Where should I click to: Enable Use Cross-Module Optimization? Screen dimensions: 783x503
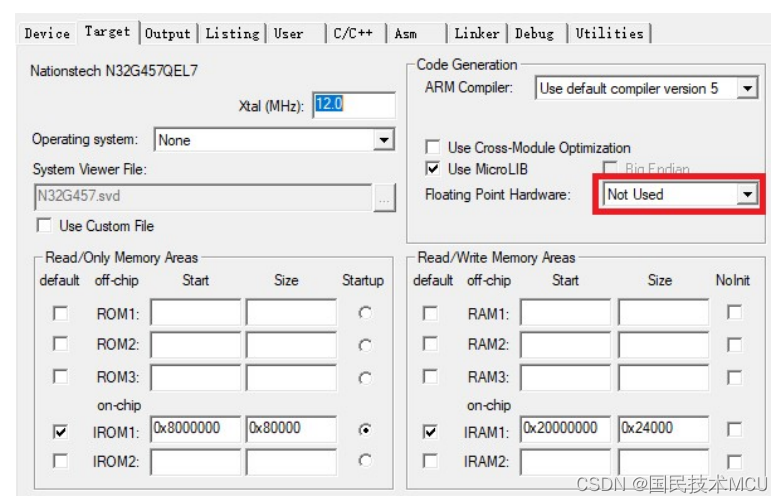tap(432, 147)
